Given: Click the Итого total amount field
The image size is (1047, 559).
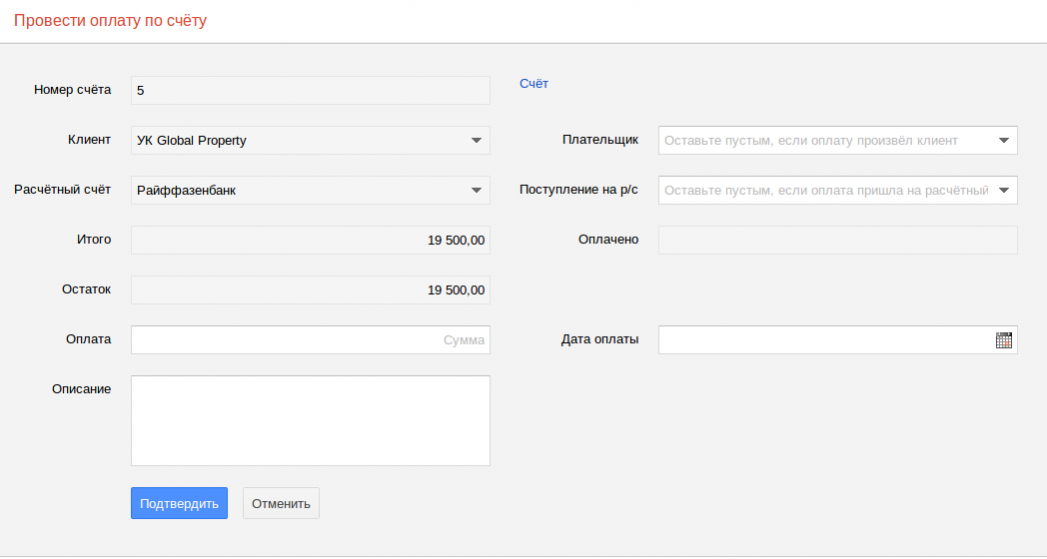Looking at the screenshot, I should [310, 240].
